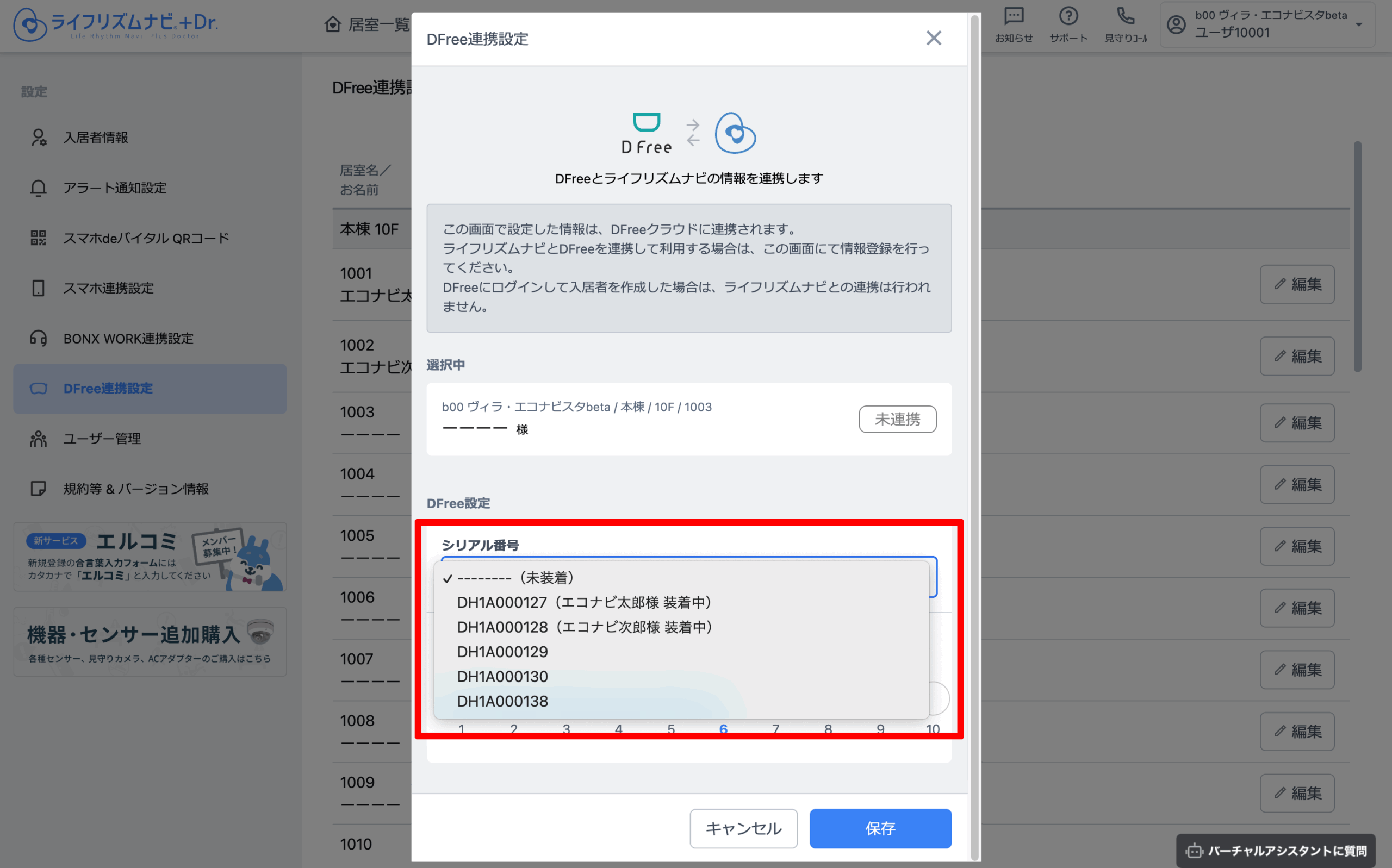Set slider to value 7
Image resolution: width=1392 pixels, height=868 pixels.
[775, 728]
